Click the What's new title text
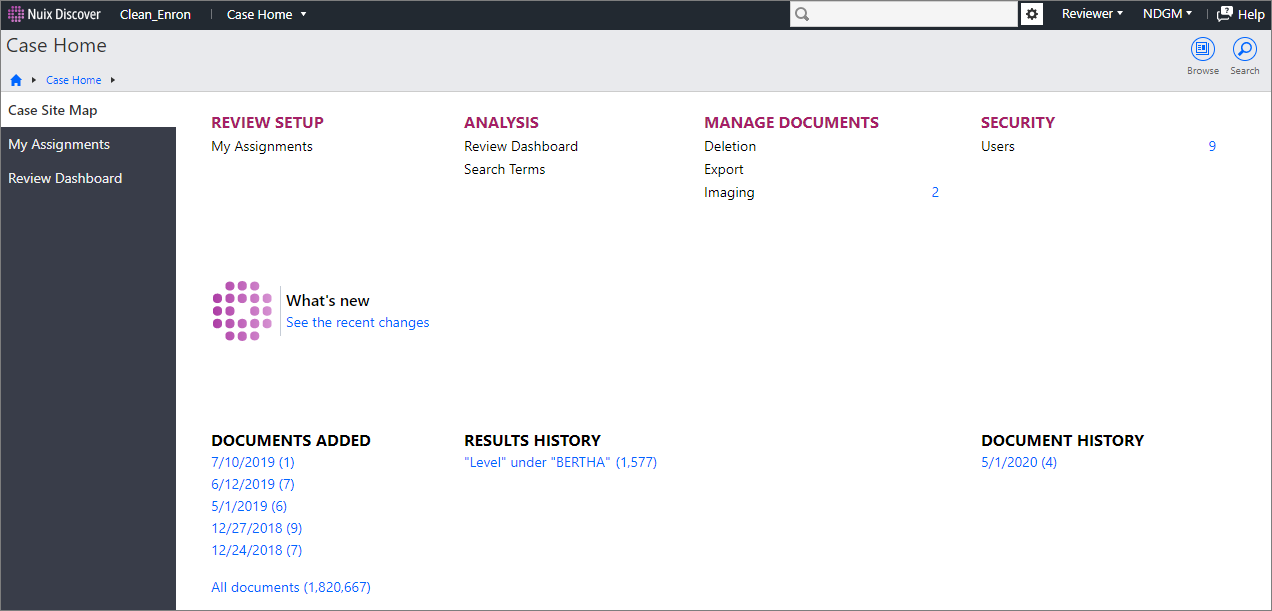This screenshot has width=1272, height=611. click(x=328, y=300)
